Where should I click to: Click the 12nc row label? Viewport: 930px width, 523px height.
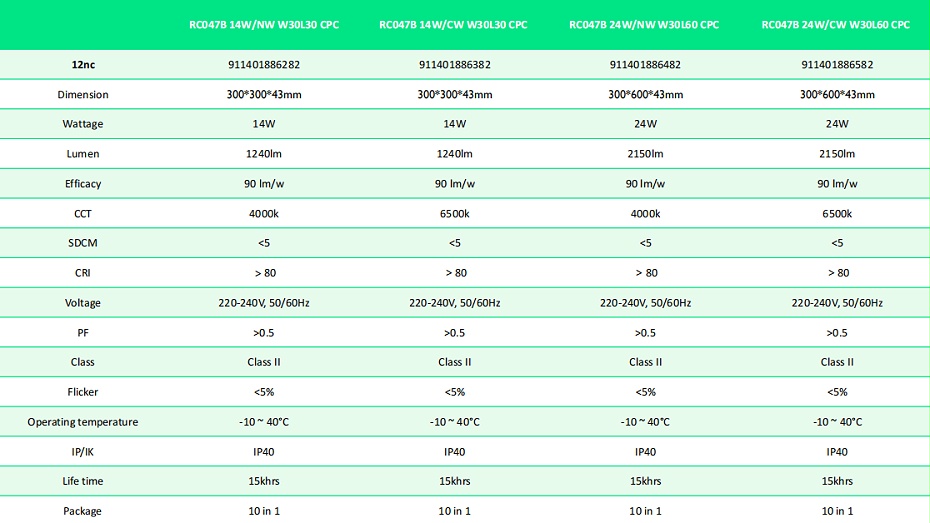[x=83, y=65]
